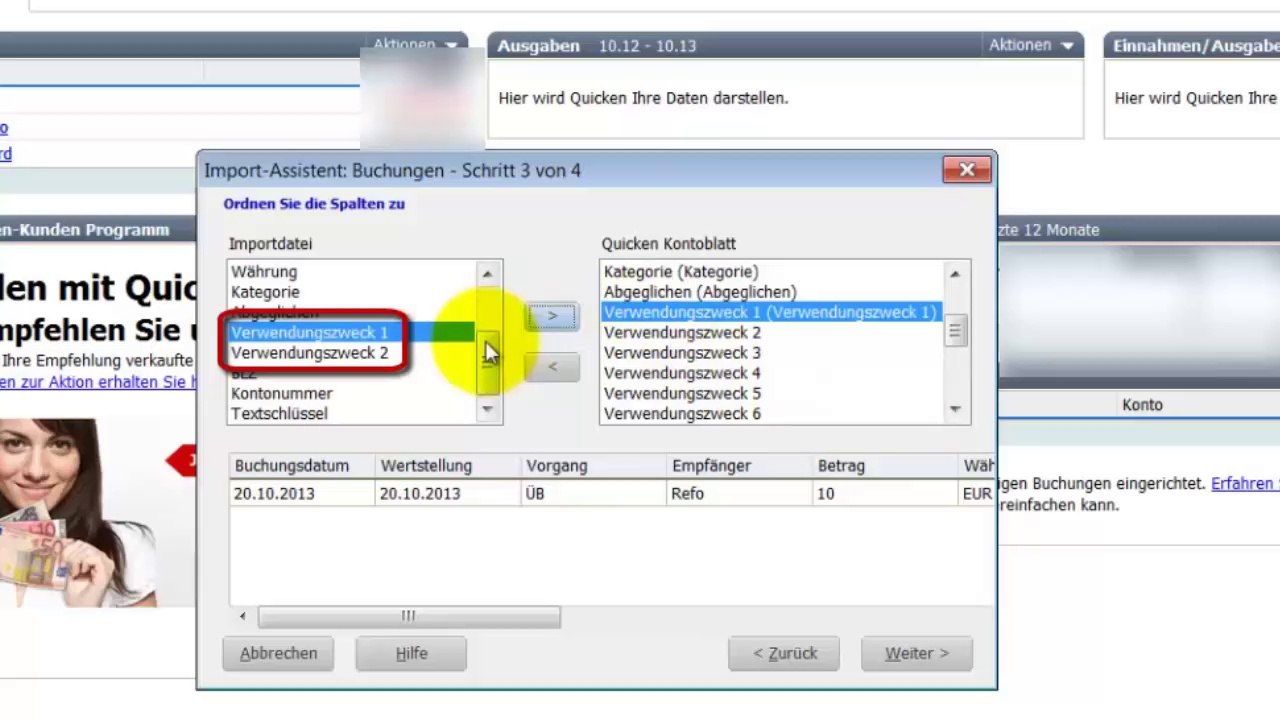
Task: Click the Hilfe button
Action: (411, 653)
